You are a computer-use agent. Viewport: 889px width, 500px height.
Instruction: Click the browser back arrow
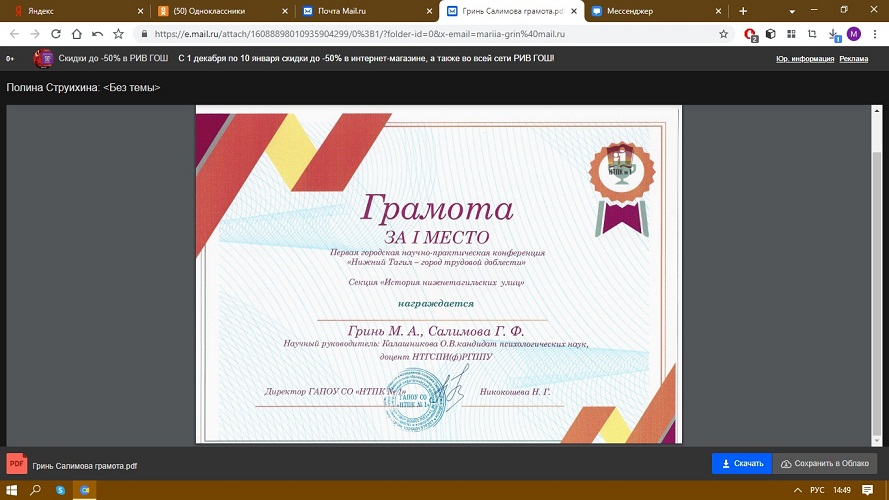[14, 33]
